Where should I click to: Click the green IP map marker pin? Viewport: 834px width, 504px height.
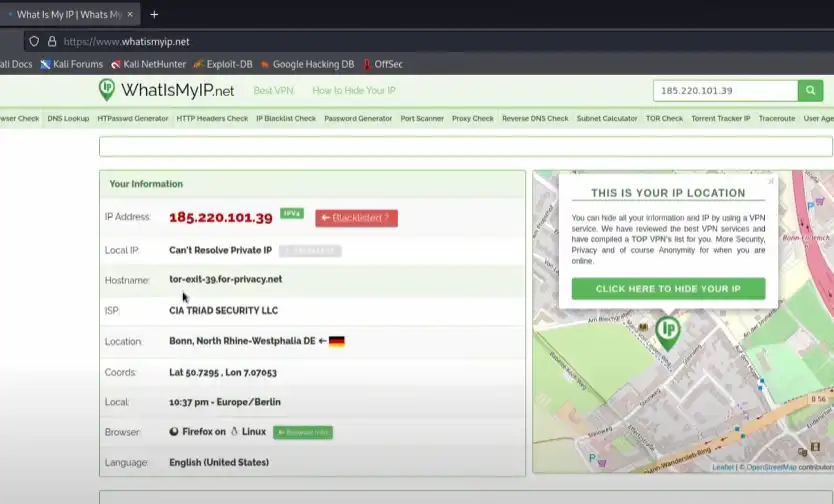pyautogui.click(x=668, y=333)
